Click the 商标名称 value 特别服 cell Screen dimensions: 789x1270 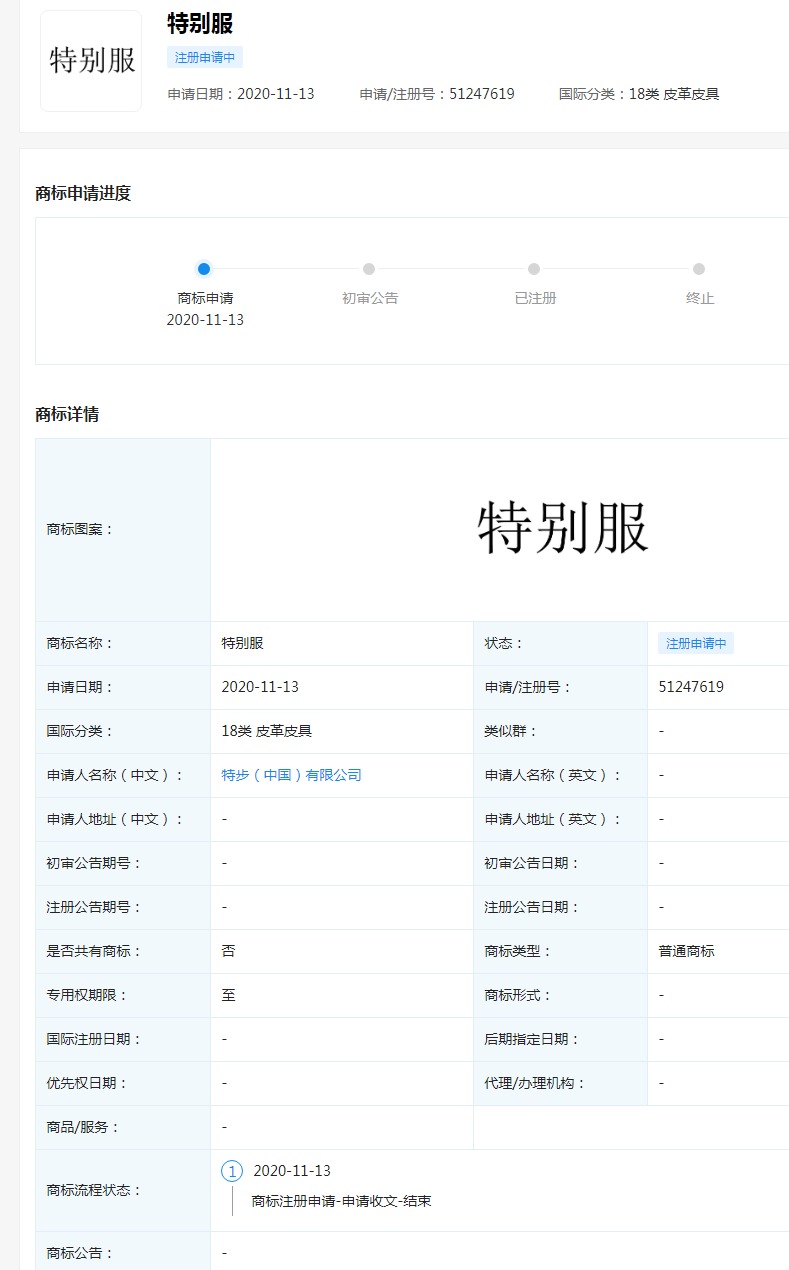click(x=342, y=643)
